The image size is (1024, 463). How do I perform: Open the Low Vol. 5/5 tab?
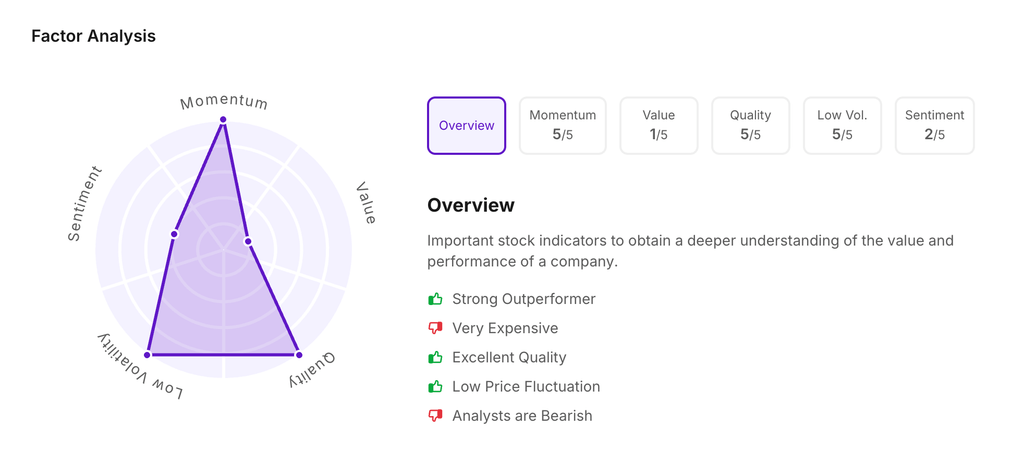(x=842, y=126)
